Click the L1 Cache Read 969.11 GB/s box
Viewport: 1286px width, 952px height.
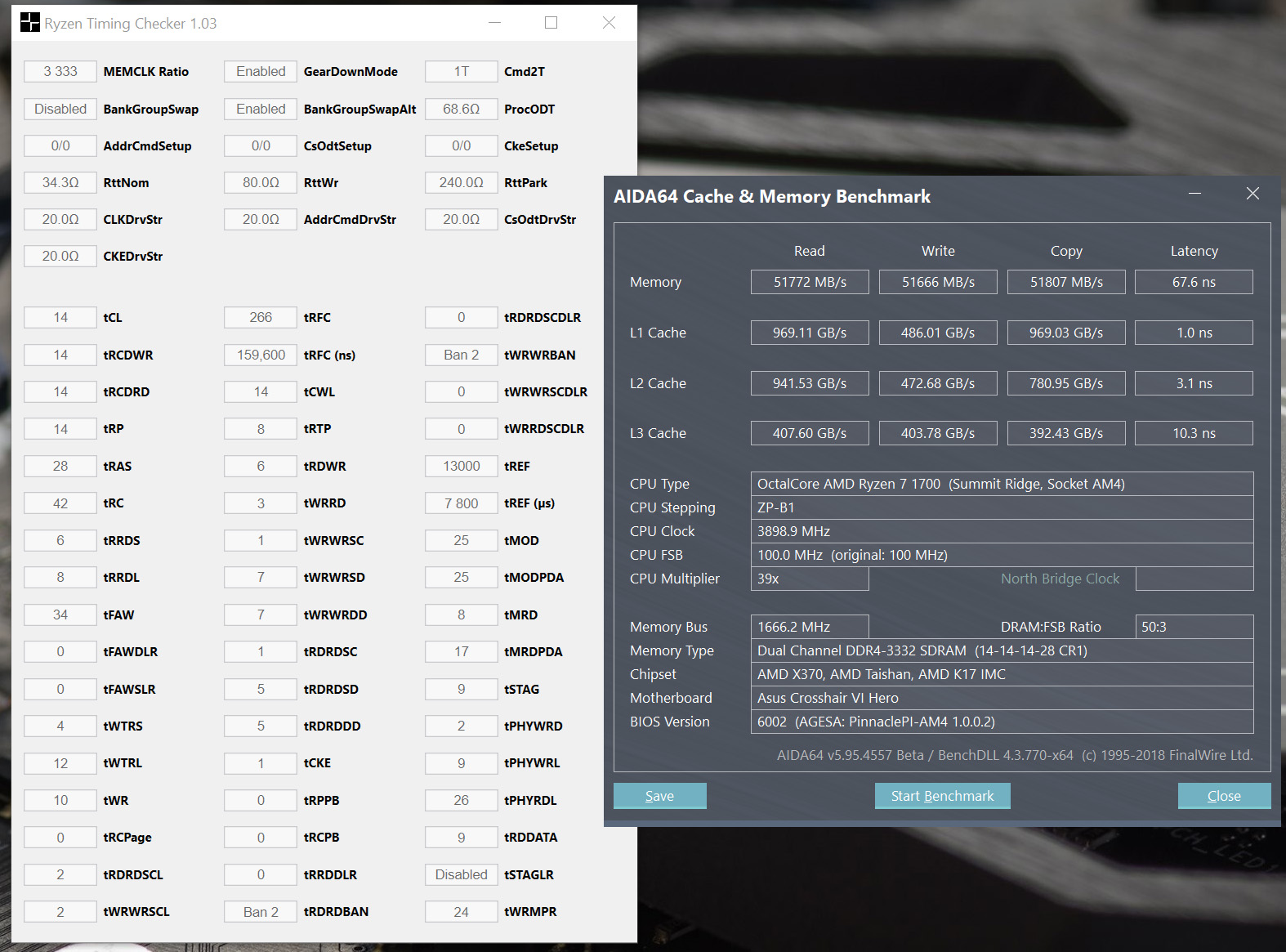810,333
